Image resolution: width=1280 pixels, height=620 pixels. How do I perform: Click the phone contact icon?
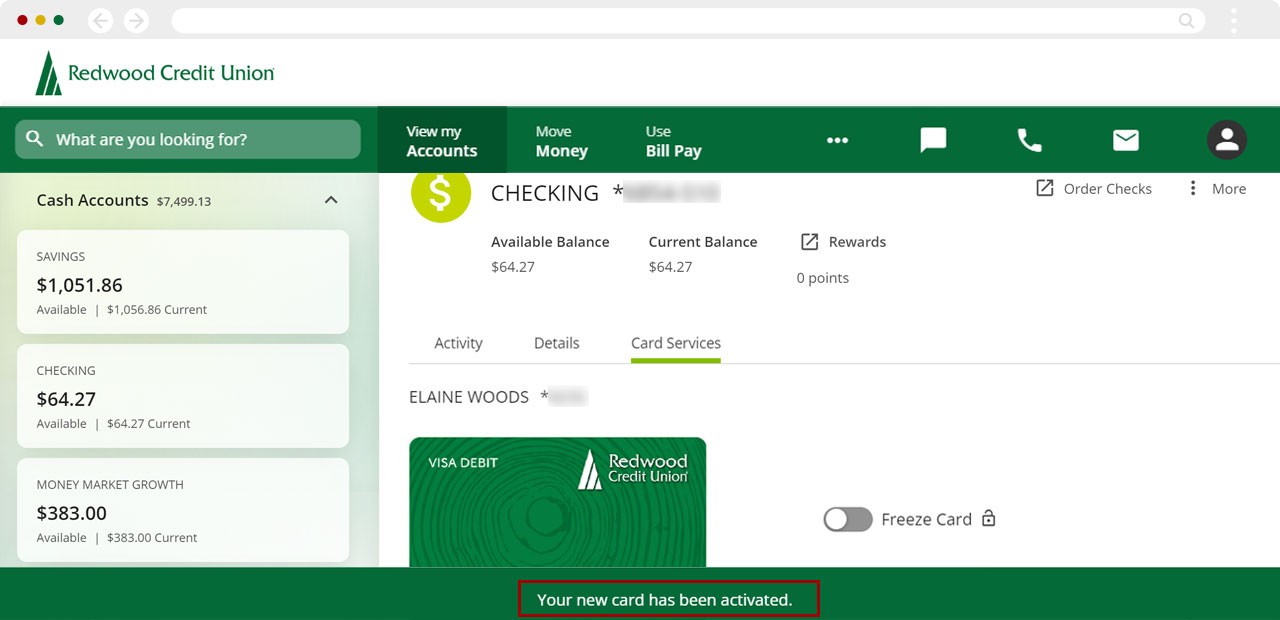pyautogui.click(x=1029, y=140)
